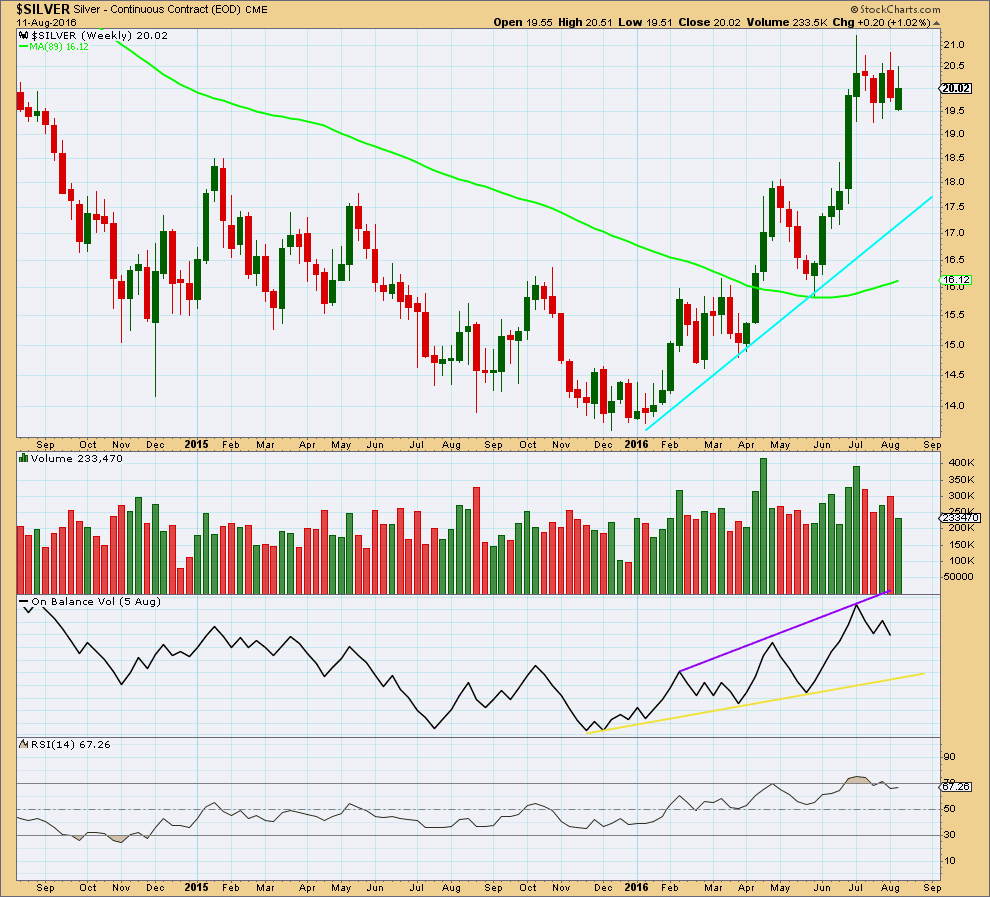This screenshot has width=990, height=897.
Task: Click the candlestick icon beside $SILVER (Weekly)
Action: [x=23, y=35]
